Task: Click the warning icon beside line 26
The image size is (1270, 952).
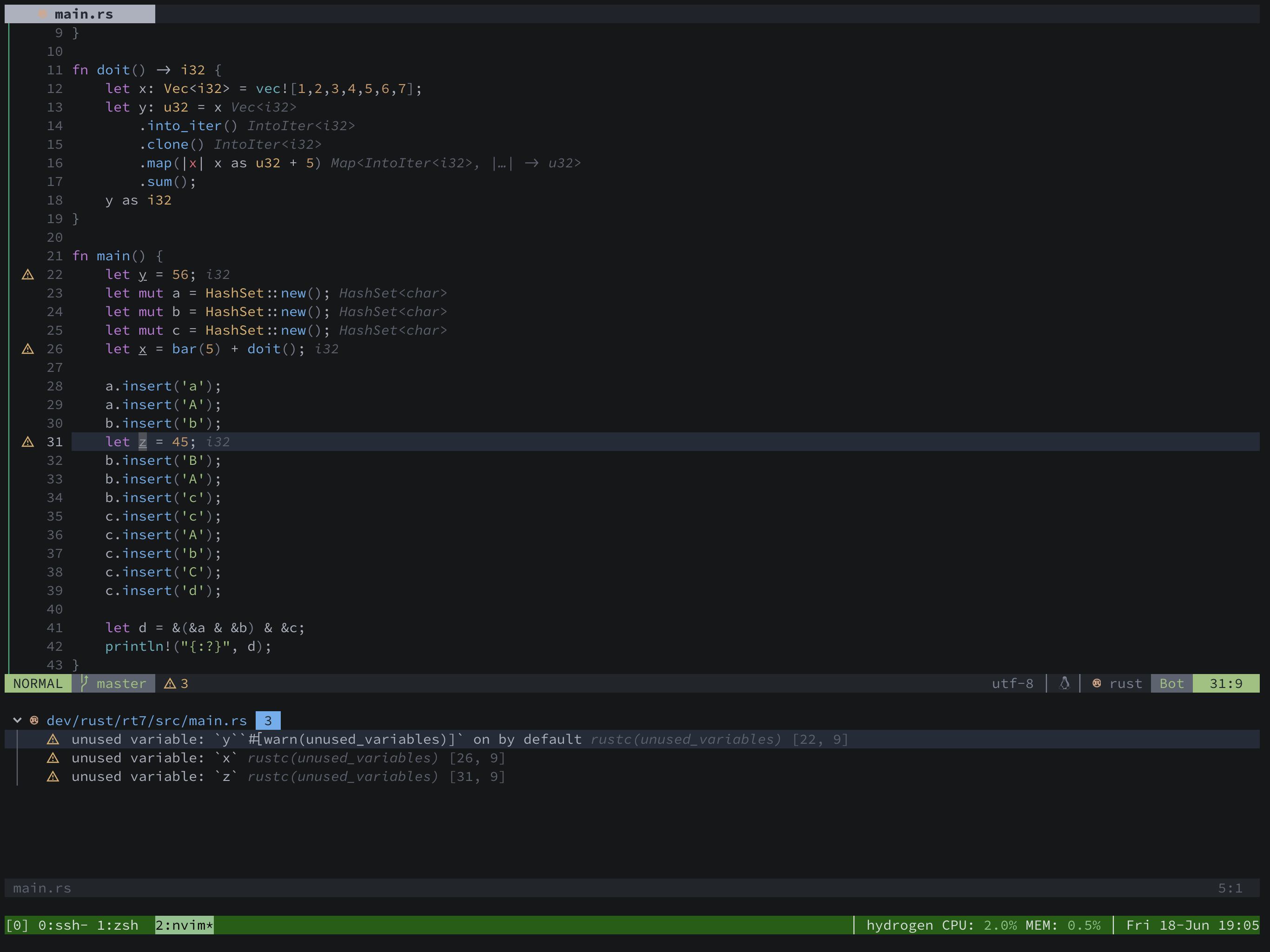Action: pyautogui.click(x=27, y=349)
